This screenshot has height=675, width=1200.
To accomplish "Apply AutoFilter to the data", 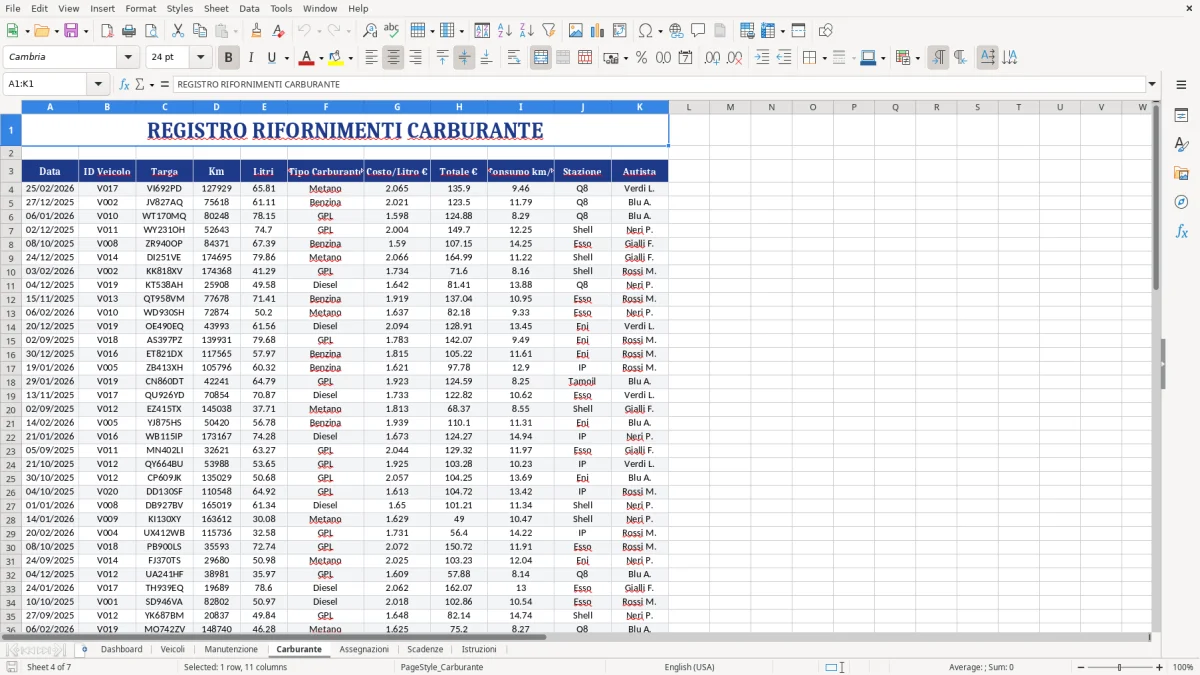I will click(547, 30).
